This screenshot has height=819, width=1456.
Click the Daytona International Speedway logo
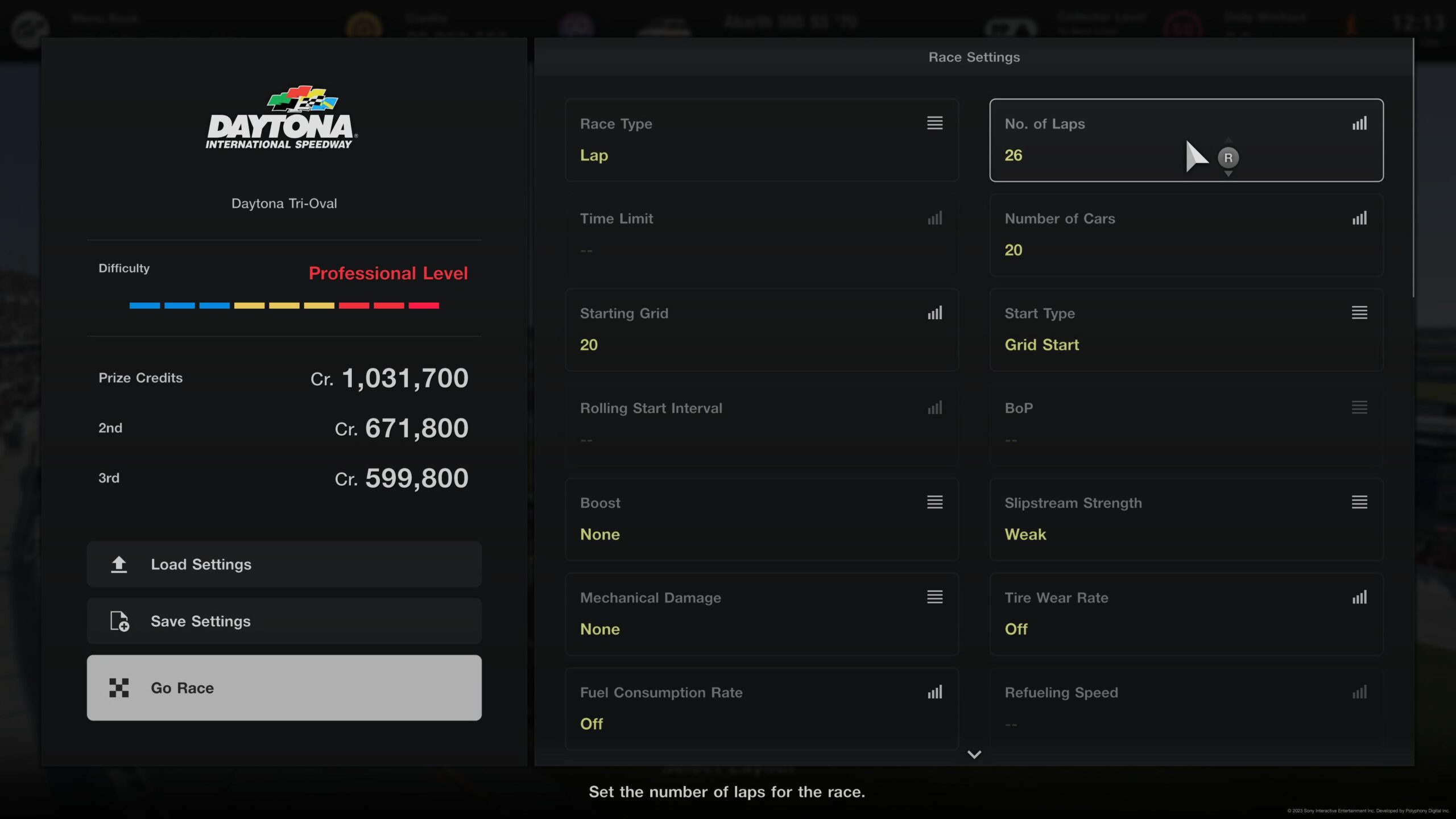[282, 118]
